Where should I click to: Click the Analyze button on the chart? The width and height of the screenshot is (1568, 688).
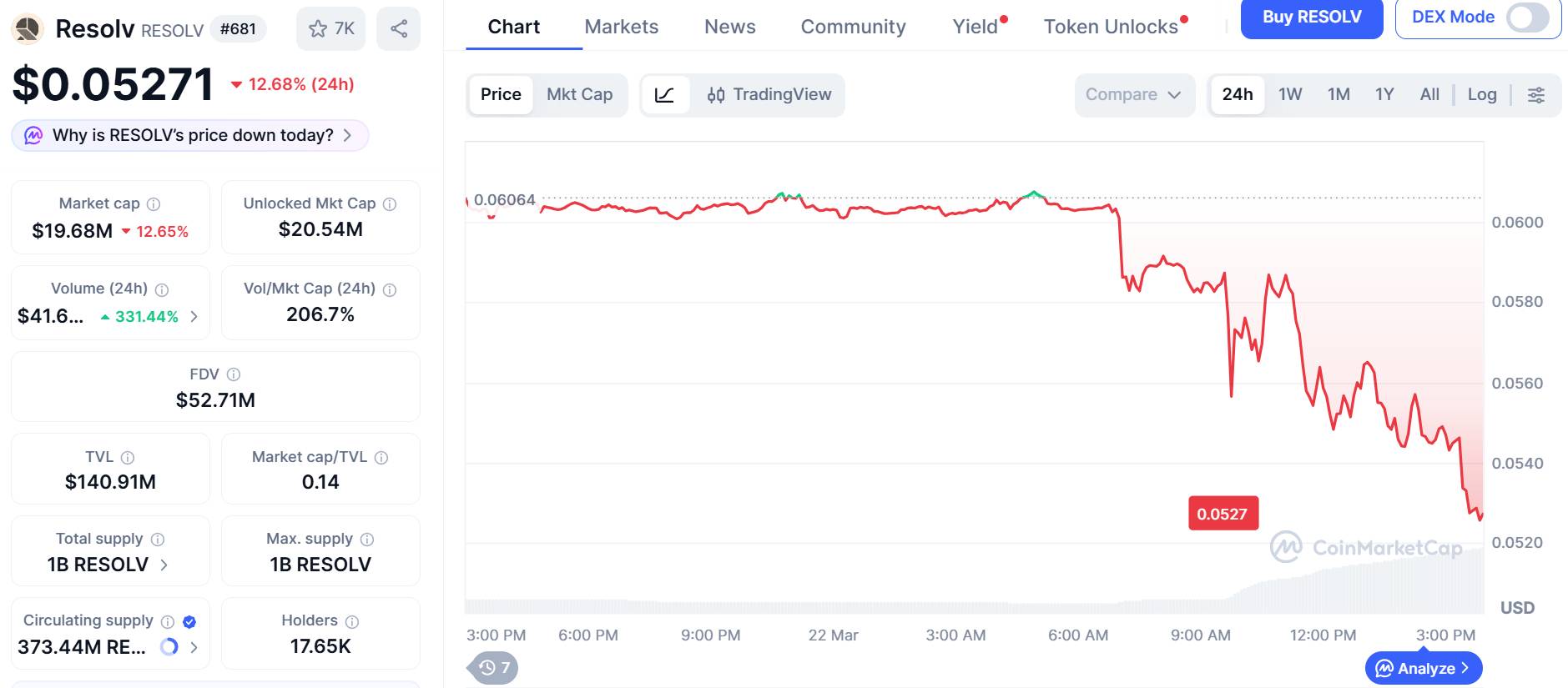pyautogui.click(x=1422, y=668)
